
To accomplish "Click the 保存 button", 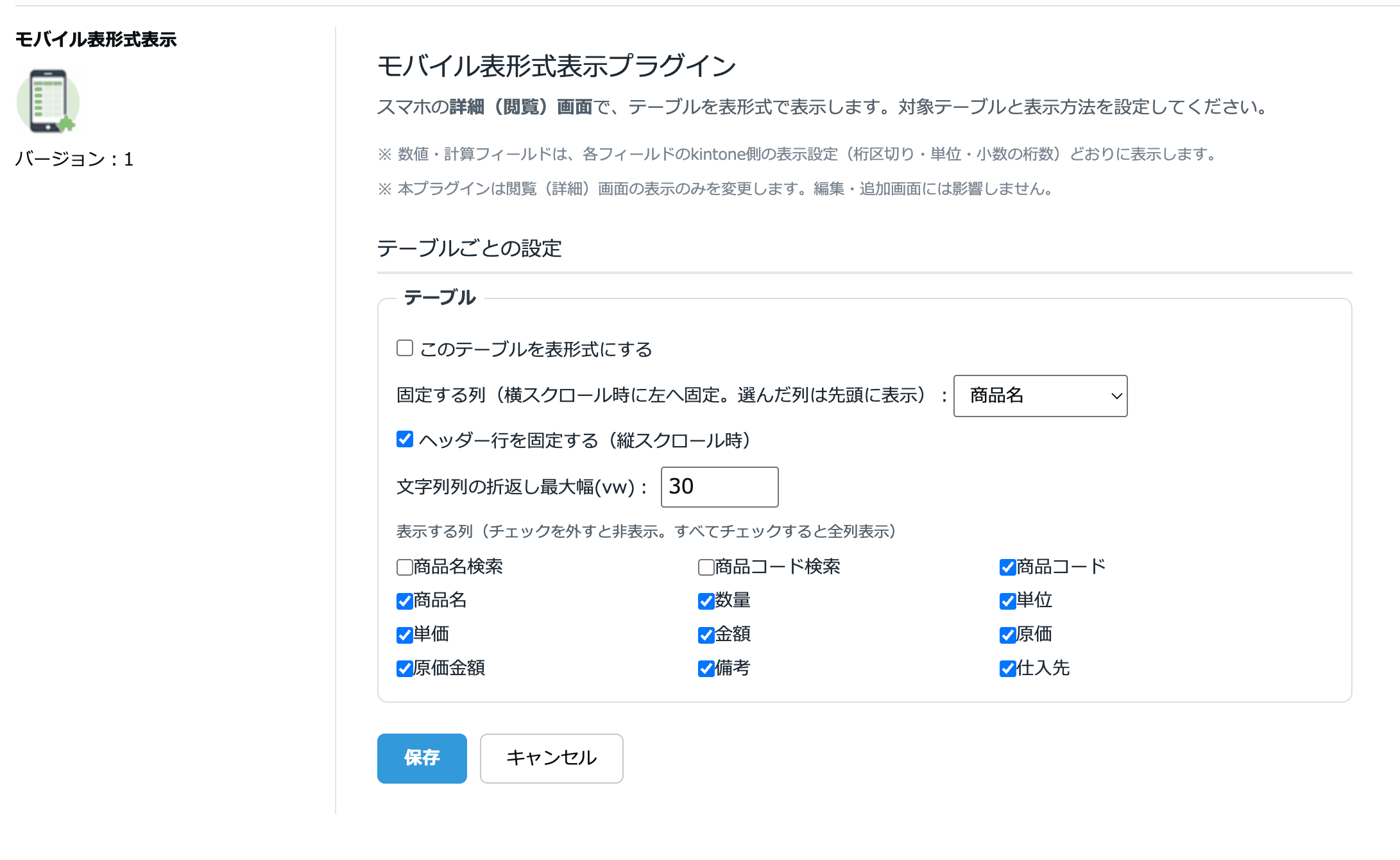I will pos(422,758).
